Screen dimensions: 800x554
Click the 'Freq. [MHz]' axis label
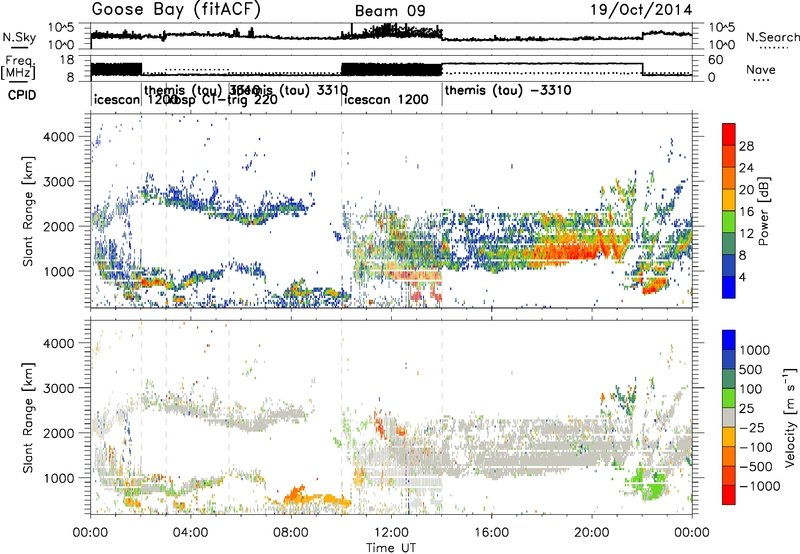click(x=18, y=67)
